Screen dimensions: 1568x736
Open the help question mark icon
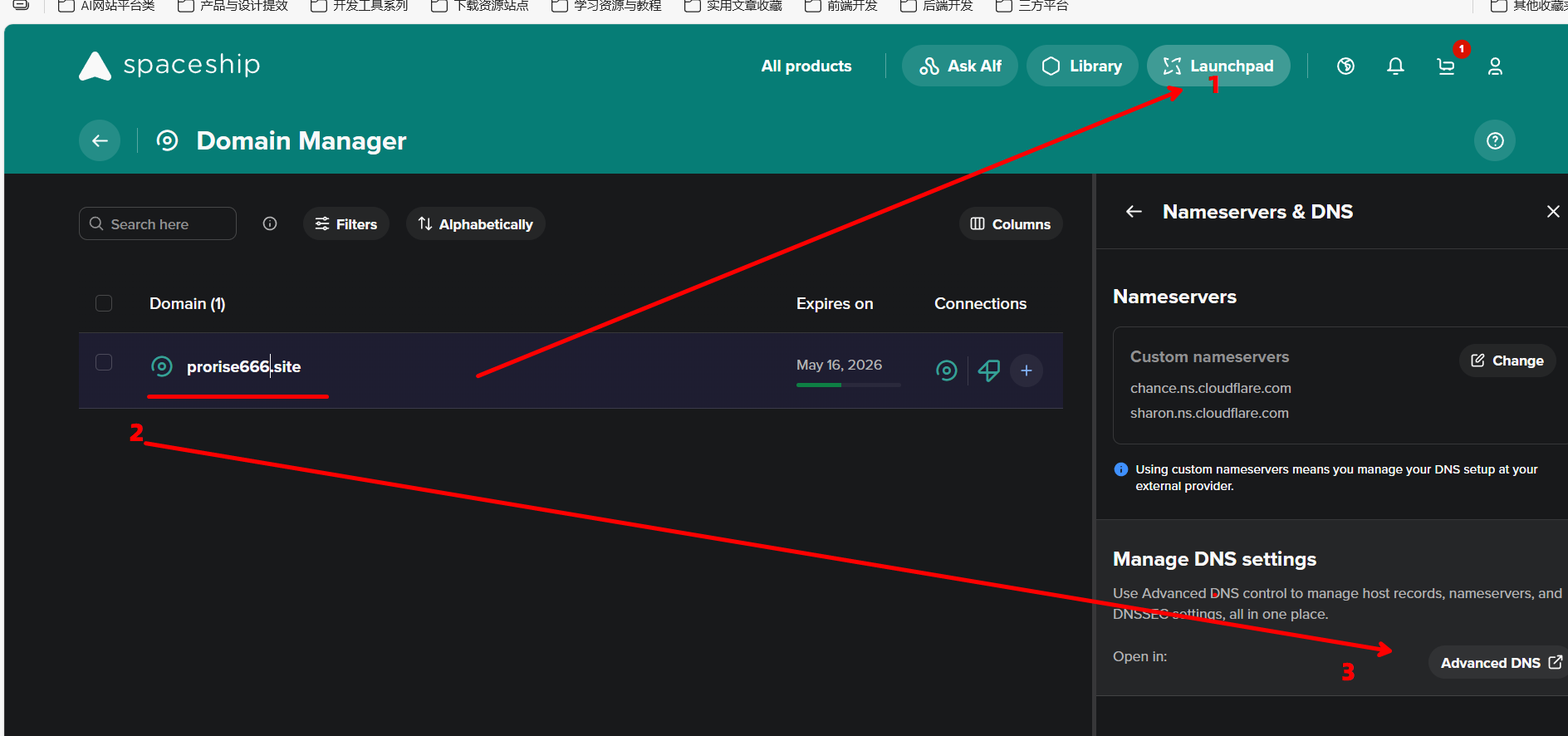[x=1494, y=141]
